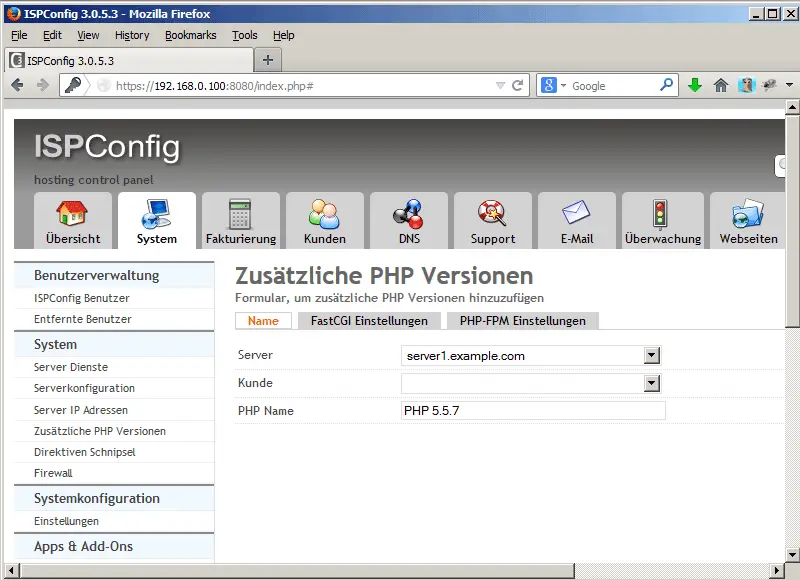Image resolution: width=800 pixels, height=580 pixels.
Task: Open the Tools menu
Action: pos(245,35)
